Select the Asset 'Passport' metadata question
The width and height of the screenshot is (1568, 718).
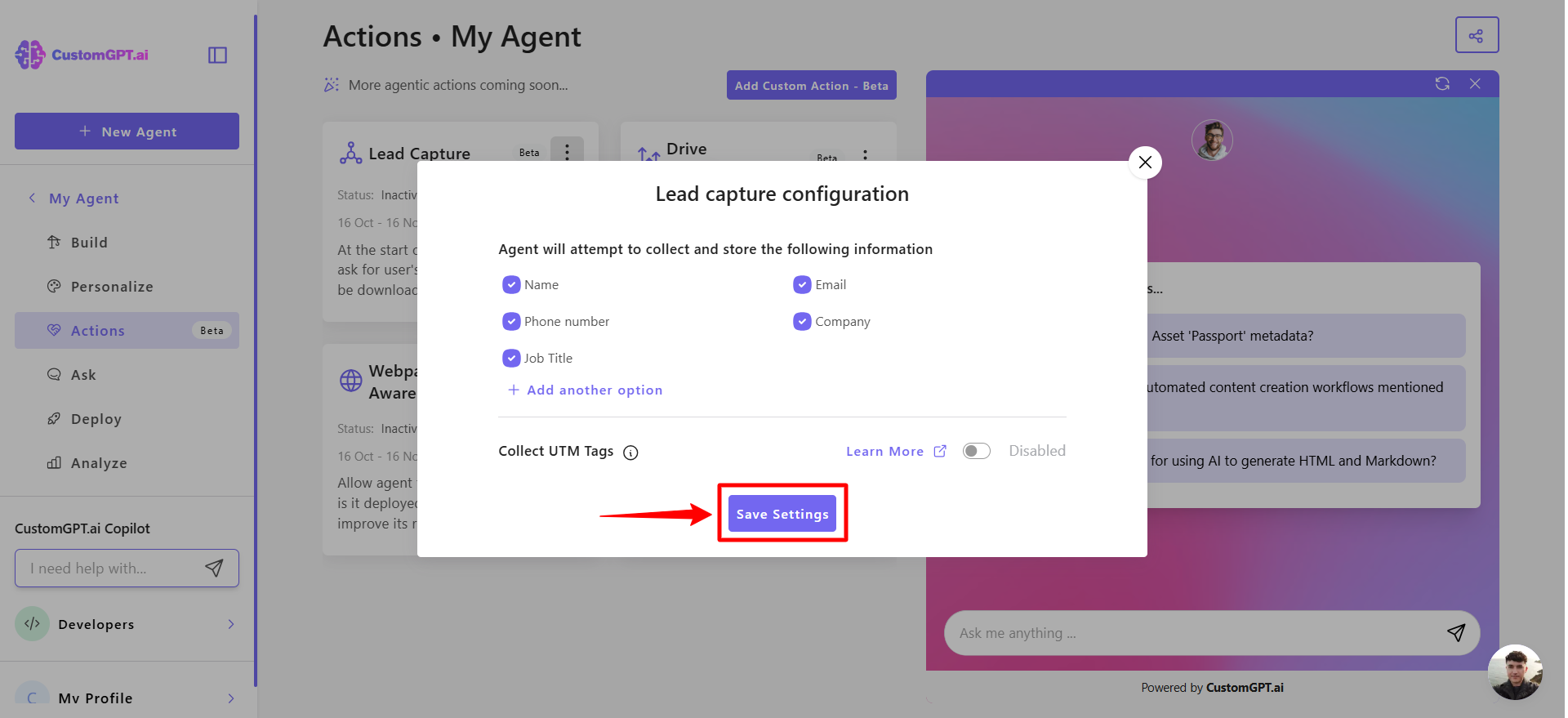[x=1305, y=336]
